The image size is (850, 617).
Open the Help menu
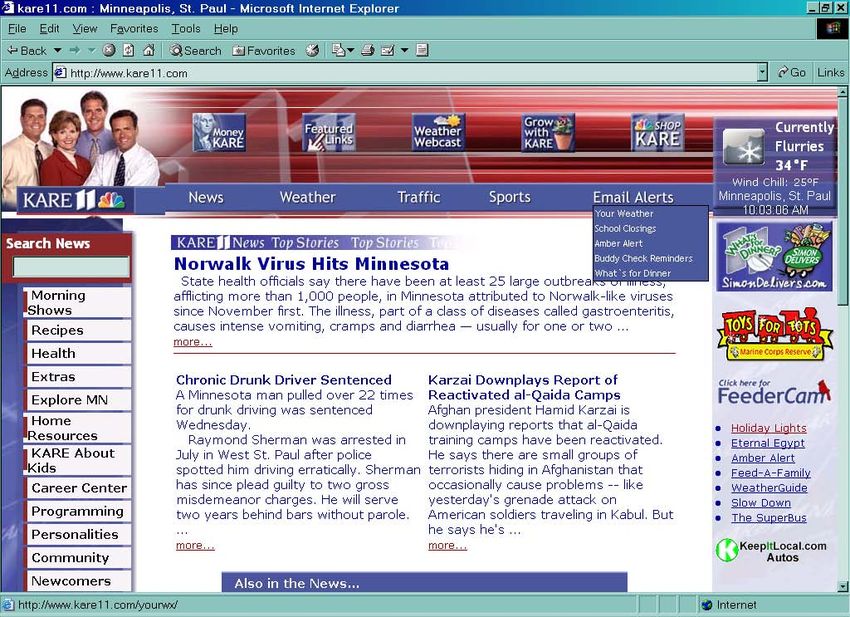226,29
